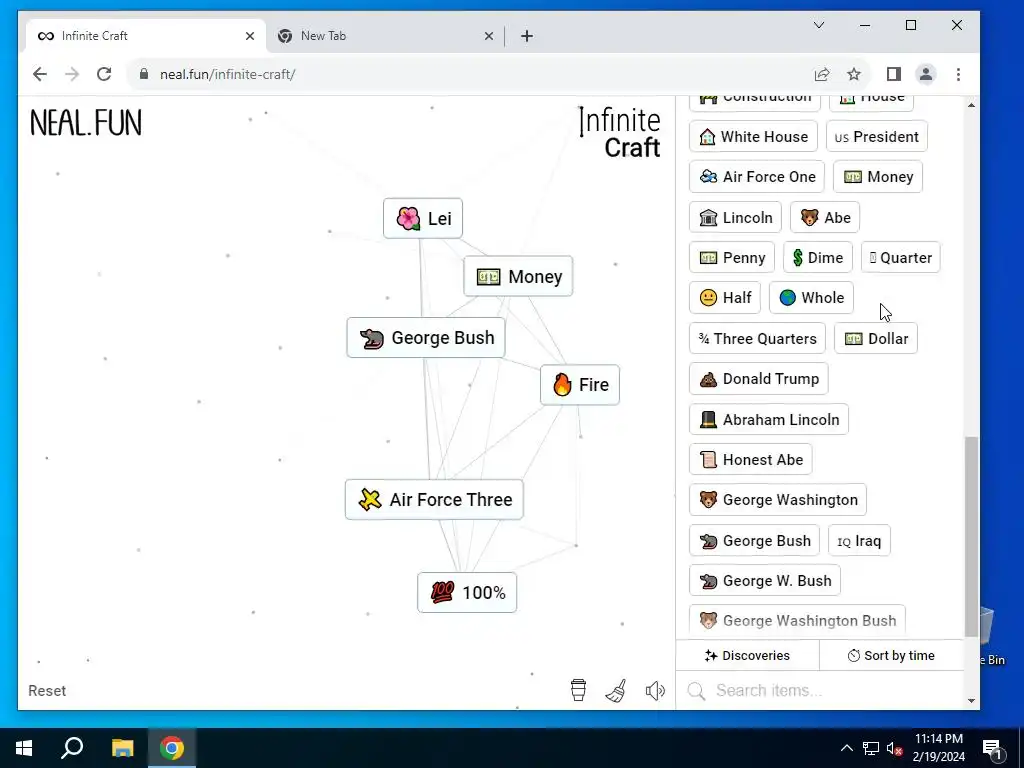Close the Infinite Craft tab

[x=249, y=36]
